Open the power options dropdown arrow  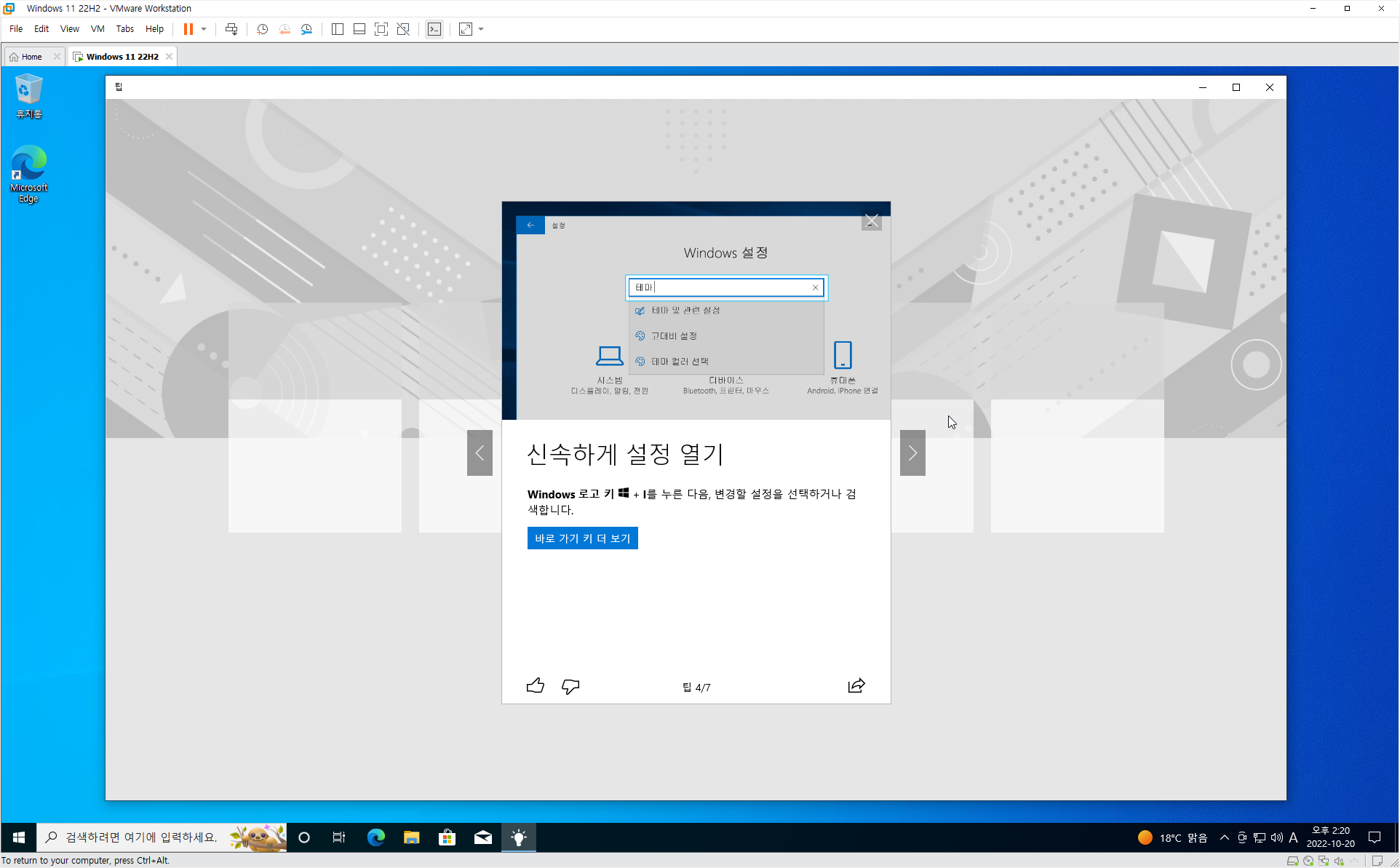[x=204, y=29]
